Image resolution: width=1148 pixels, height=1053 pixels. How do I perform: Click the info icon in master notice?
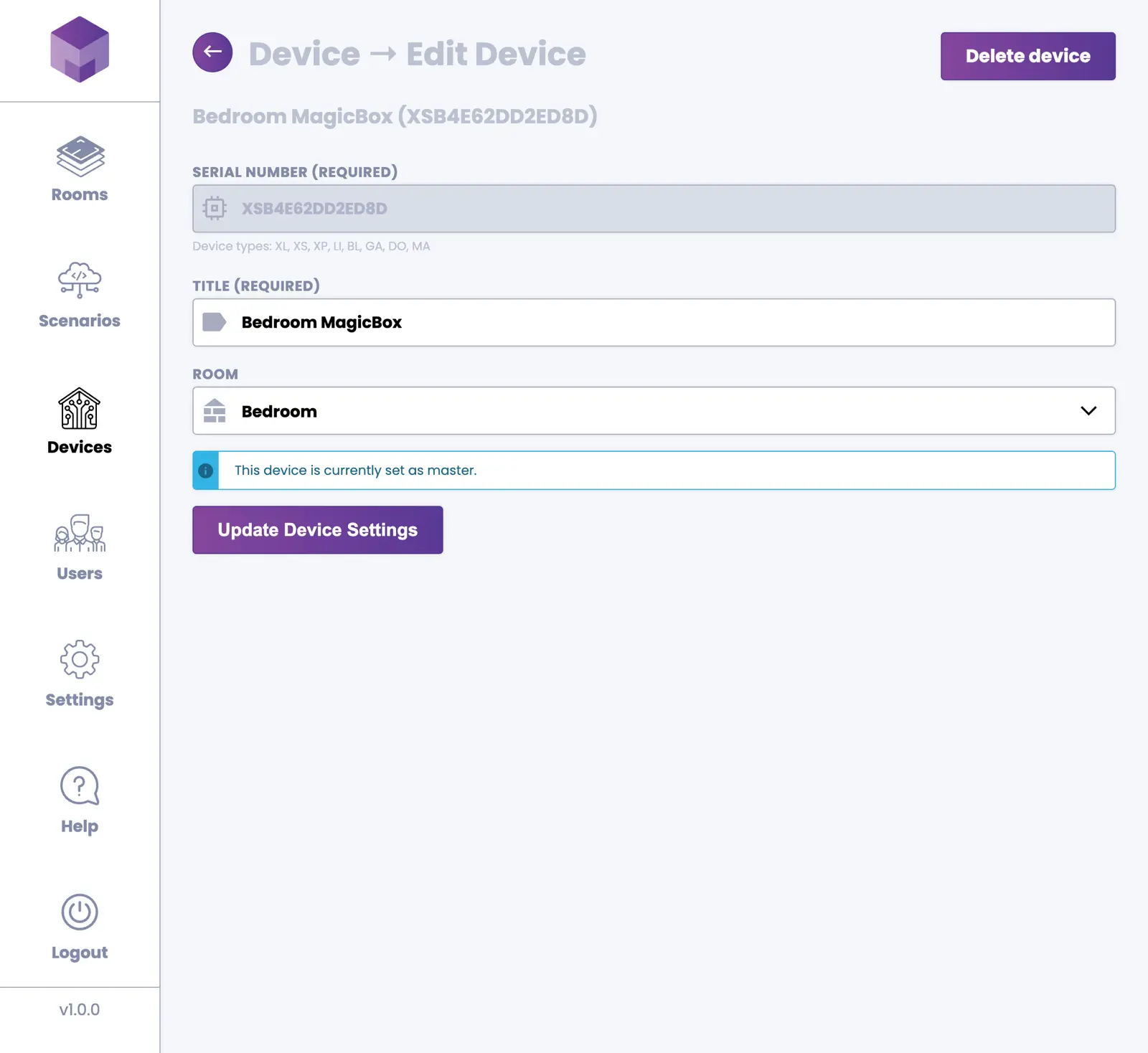click(x=206, y=471)
